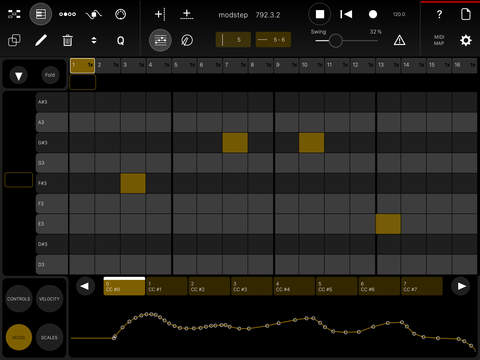The height and width of the screenshot is (360, 480).
Task: Tap the G#3 note row label
Action: (x=52, y=143)
